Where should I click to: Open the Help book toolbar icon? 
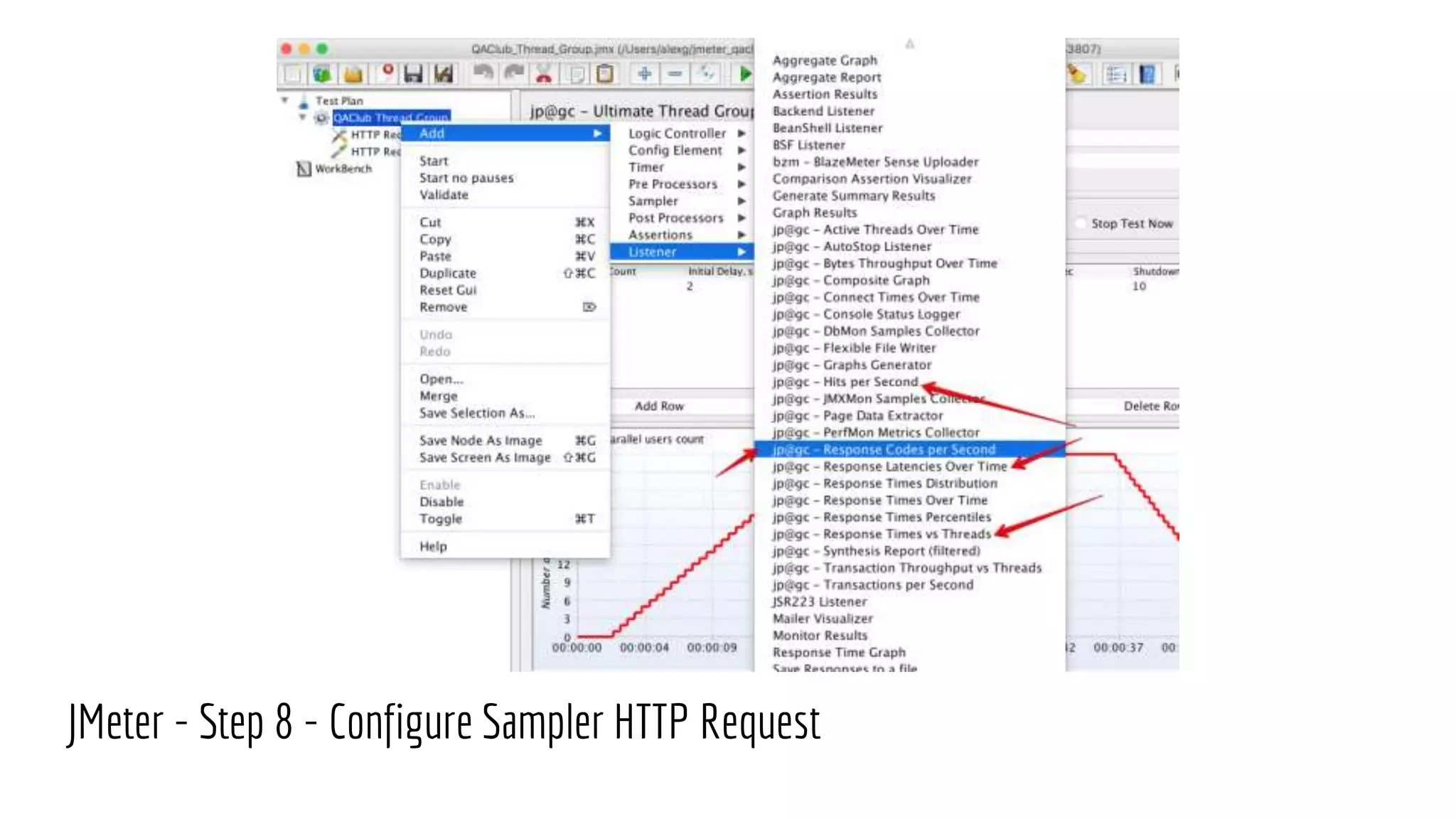click(x=1147, y=74)
